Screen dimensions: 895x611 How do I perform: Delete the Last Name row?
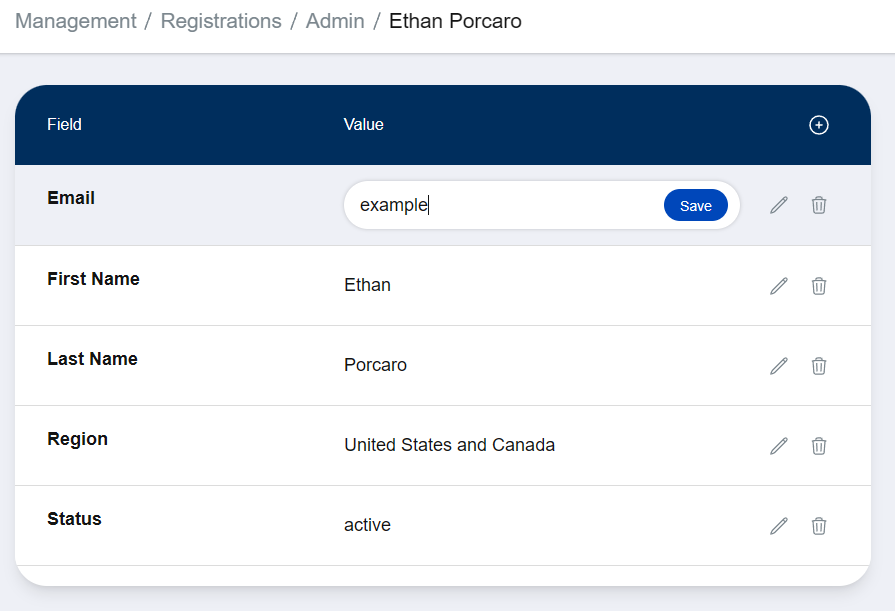pyautogui.click(x=819, y=366)
